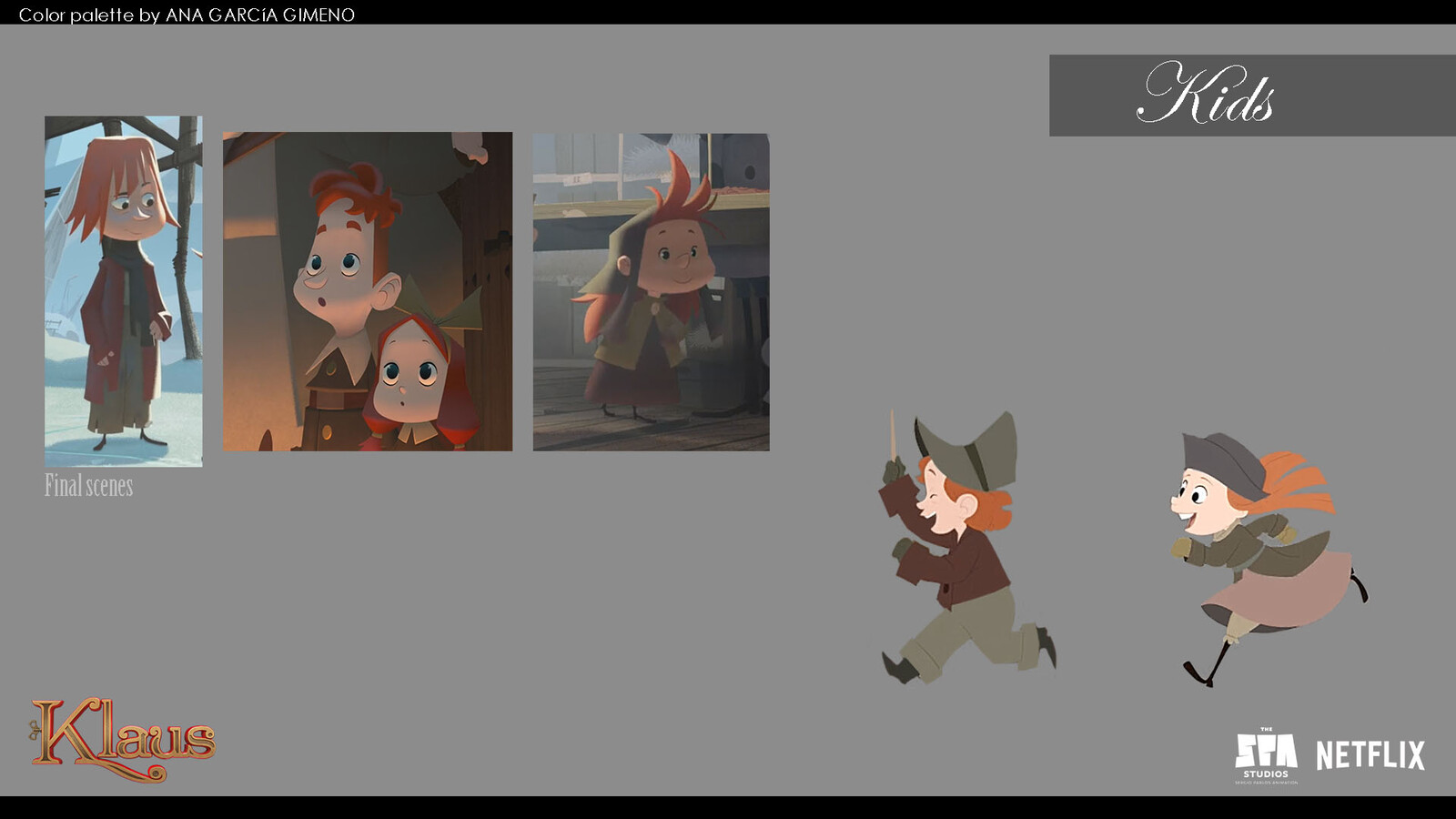
Task: Click the running girl with orange scarf
Action: [1269, 559]
